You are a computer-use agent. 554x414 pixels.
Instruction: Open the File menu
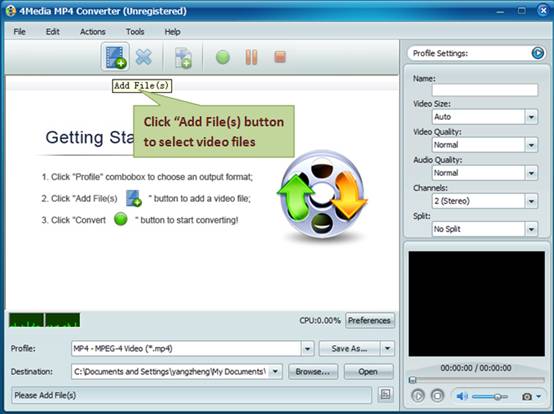(x=19, y=32)
